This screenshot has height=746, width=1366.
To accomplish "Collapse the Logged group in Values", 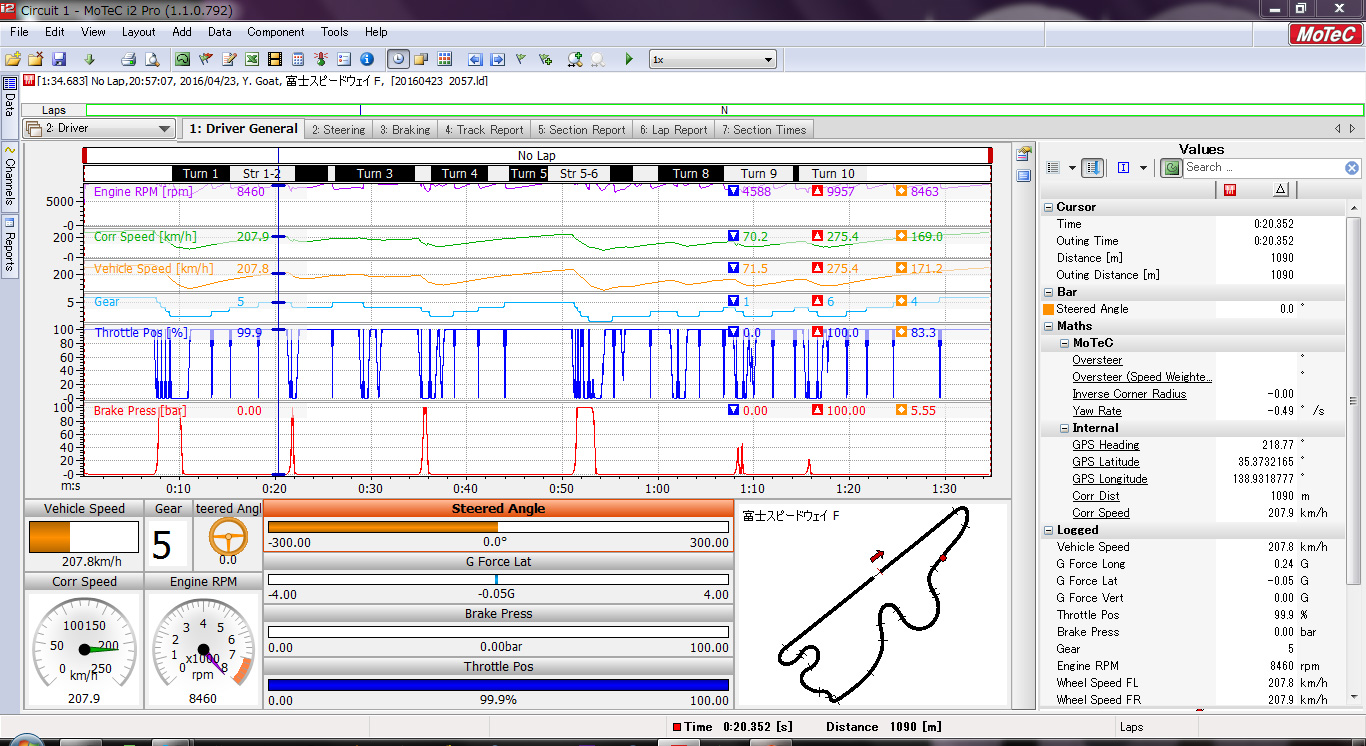I will click(1048, 530).
